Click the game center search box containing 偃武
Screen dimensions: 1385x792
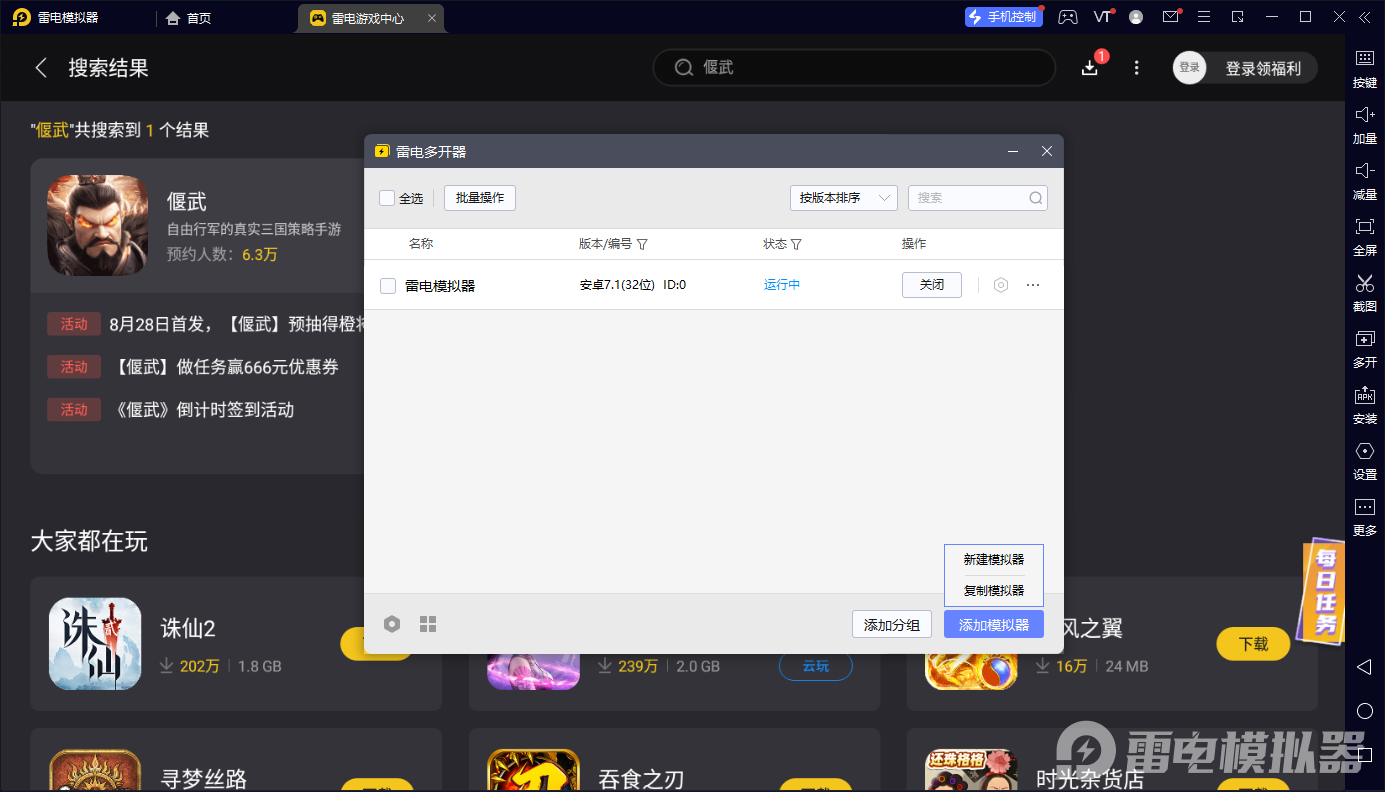(854, 67)
